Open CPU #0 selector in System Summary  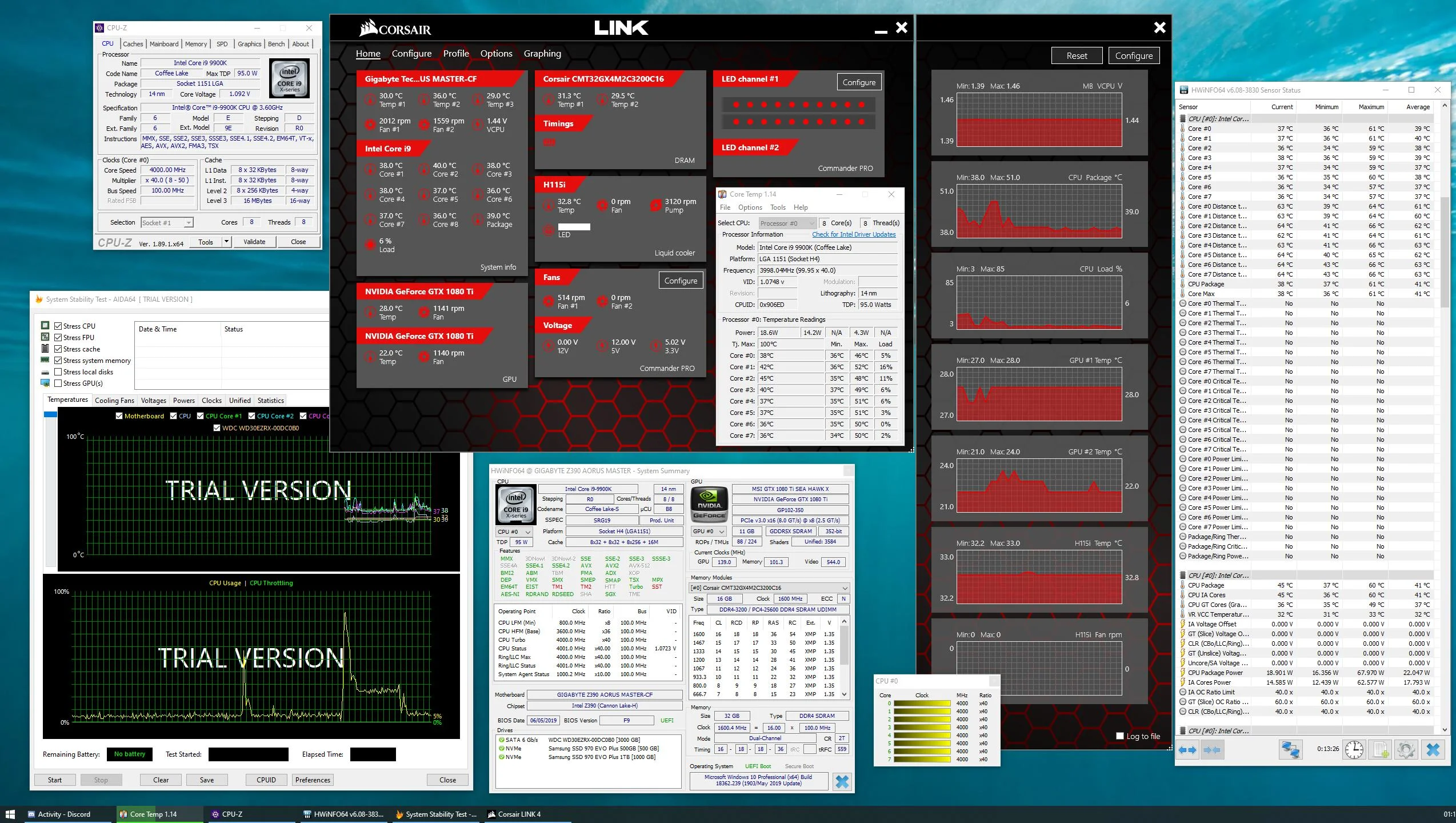pos(514,532)
